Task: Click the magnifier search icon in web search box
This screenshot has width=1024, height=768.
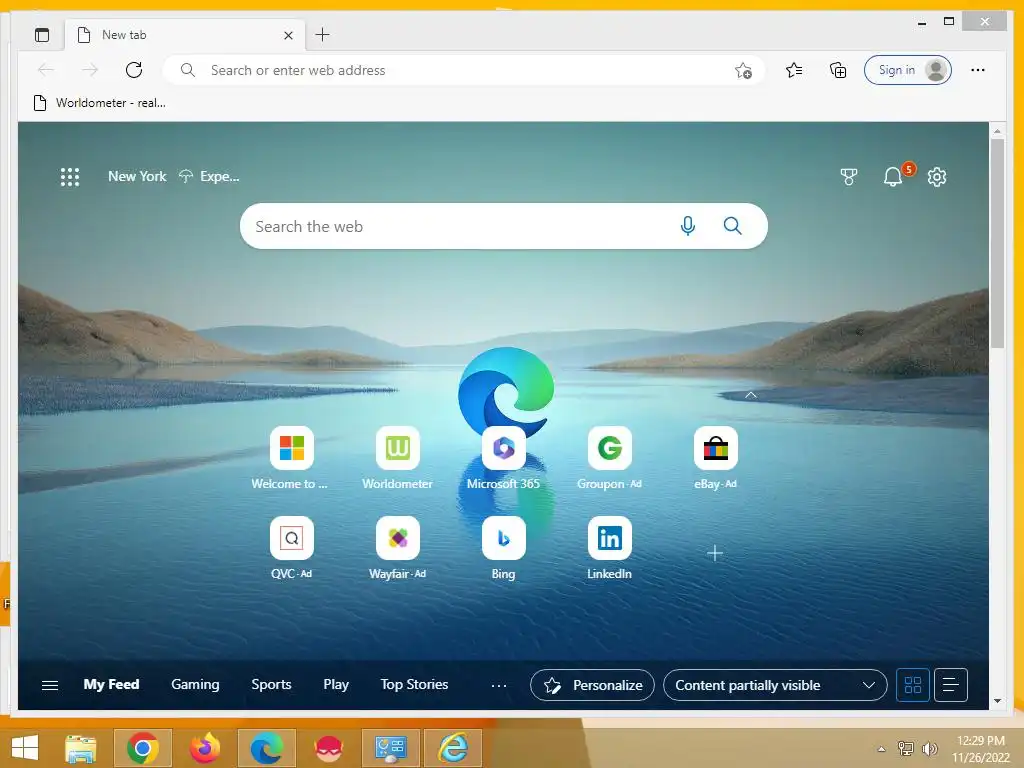Action: point(733,226)
